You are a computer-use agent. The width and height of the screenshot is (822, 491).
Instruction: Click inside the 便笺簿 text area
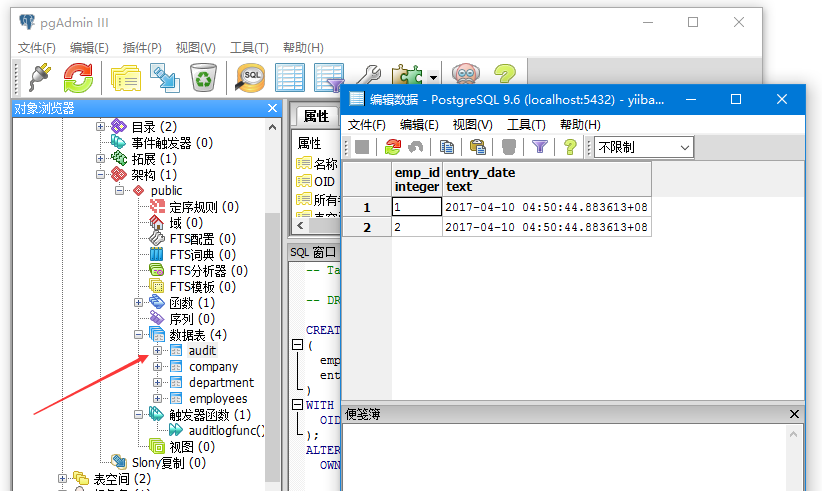tap(564, 458)
